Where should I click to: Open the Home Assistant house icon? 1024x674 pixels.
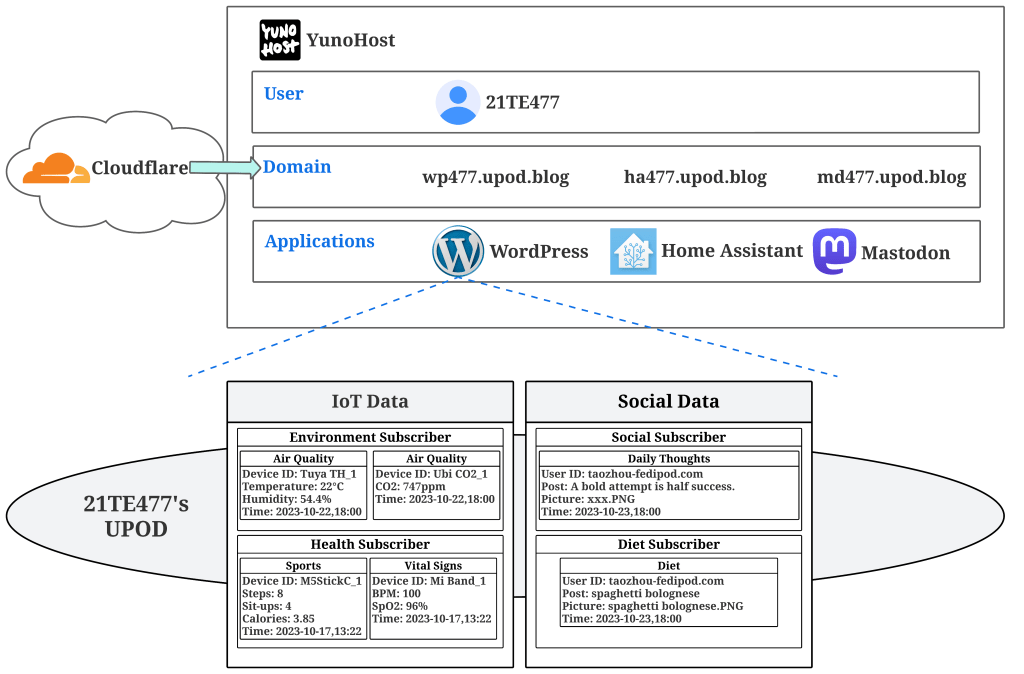click(x=633, y=251)
